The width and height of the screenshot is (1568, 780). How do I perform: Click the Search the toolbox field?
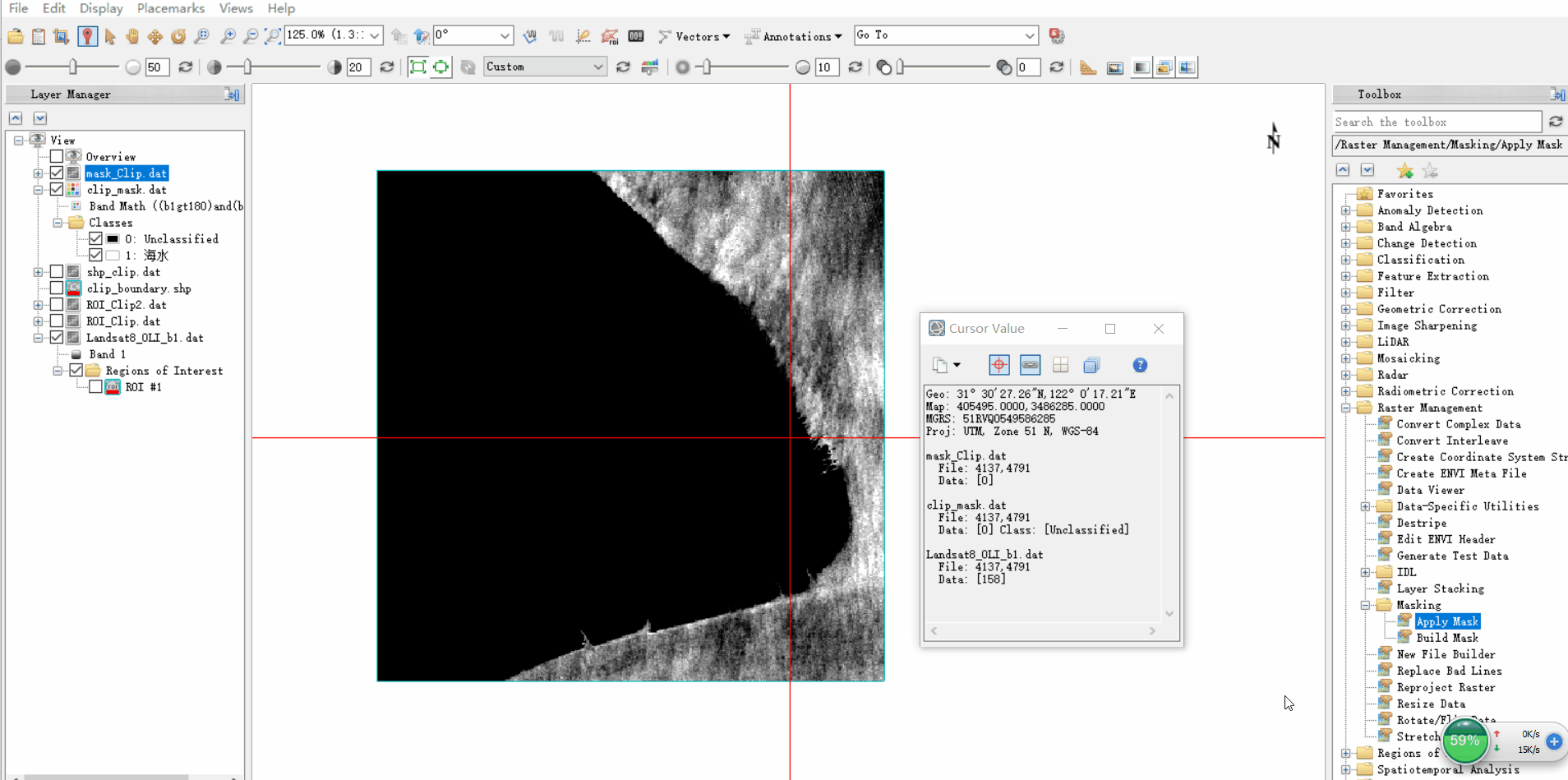point(1437,122)
